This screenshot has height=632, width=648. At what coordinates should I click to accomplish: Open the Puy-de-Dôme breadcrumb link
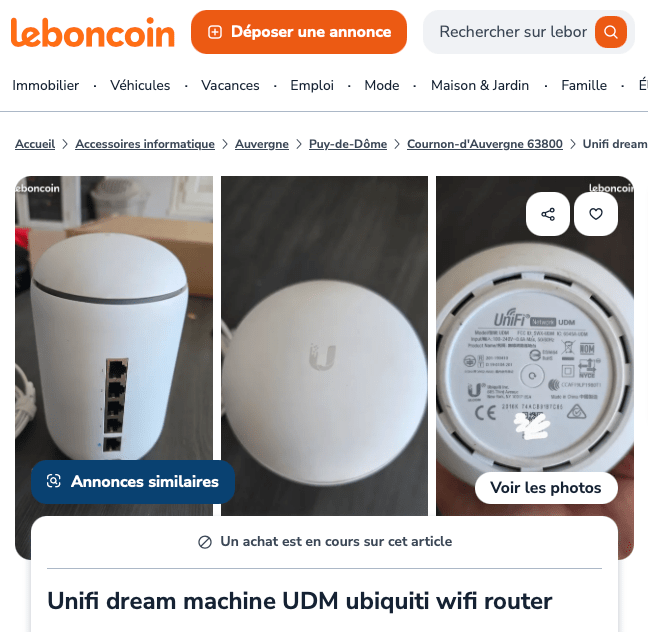coord(348,144)
